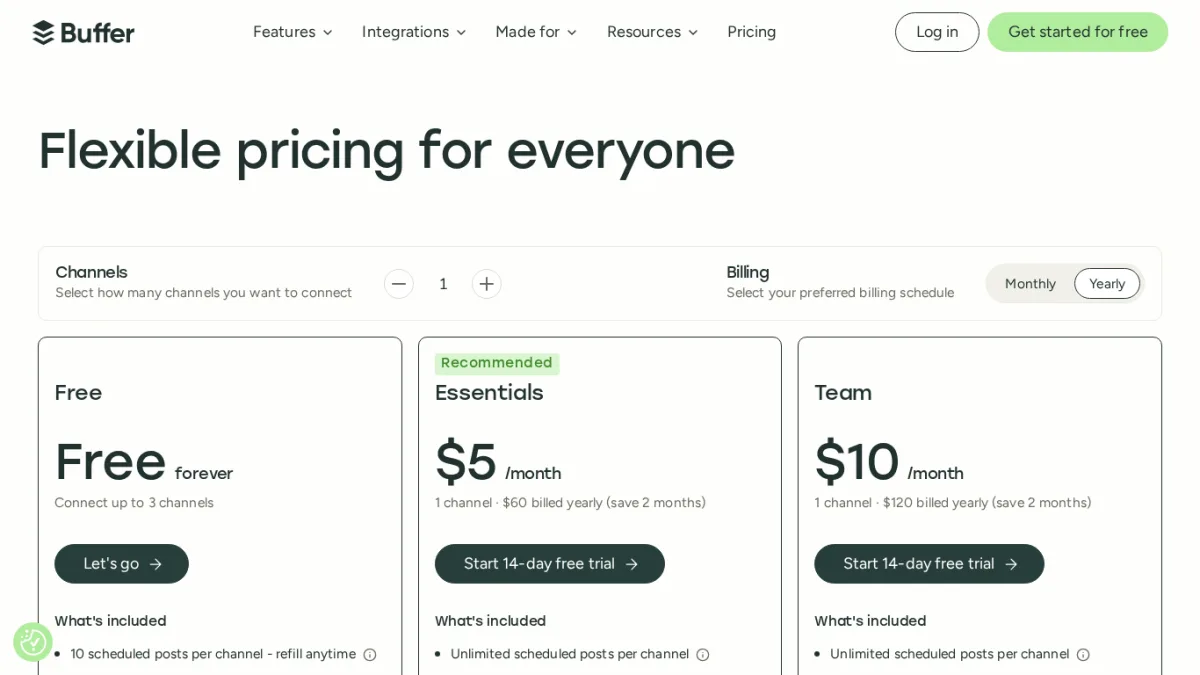
Task: Select the 'Flexible pricing for everyone' heading
Action: 387,152
